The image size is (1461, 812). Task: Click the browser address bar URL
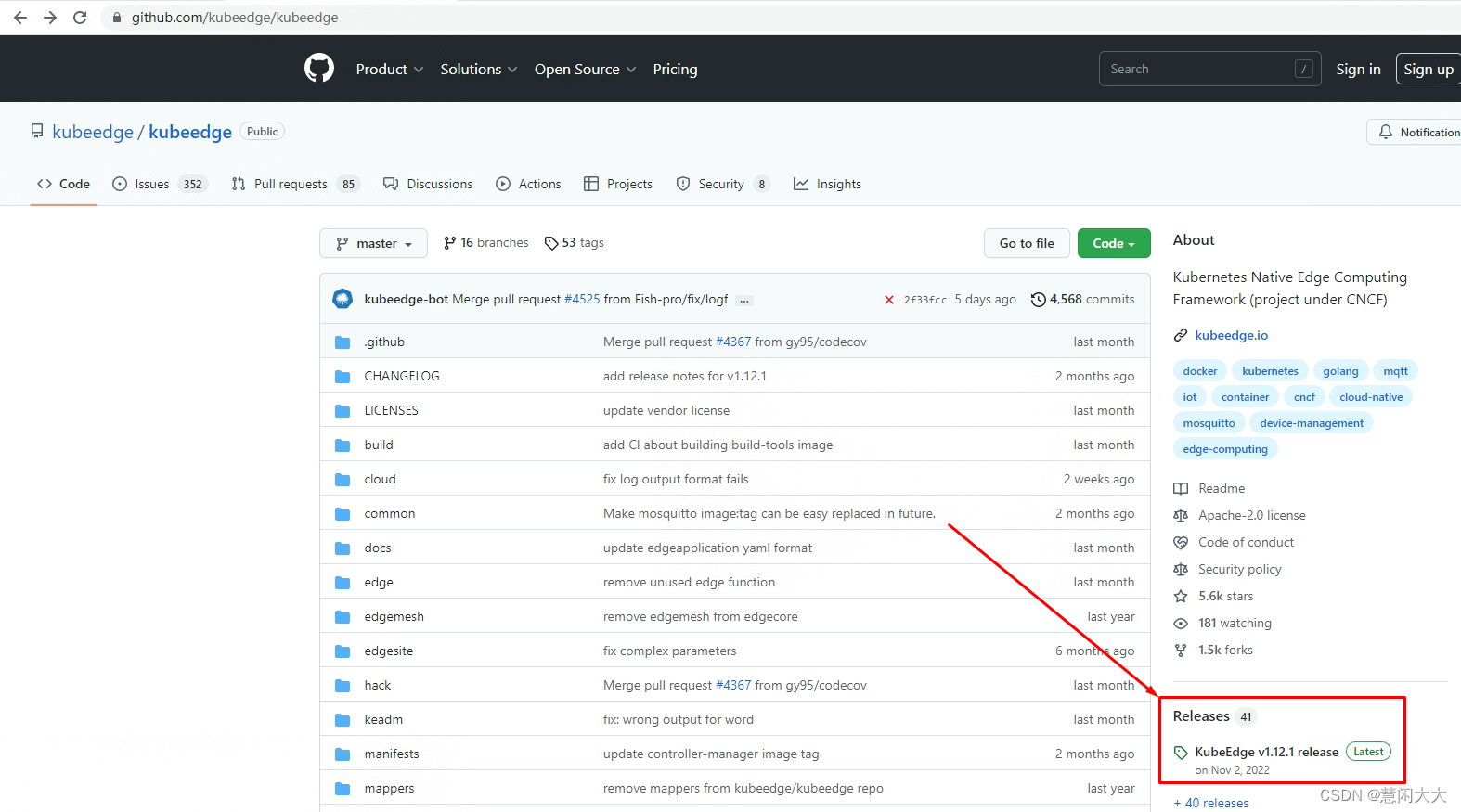click(x=235, y=18)
